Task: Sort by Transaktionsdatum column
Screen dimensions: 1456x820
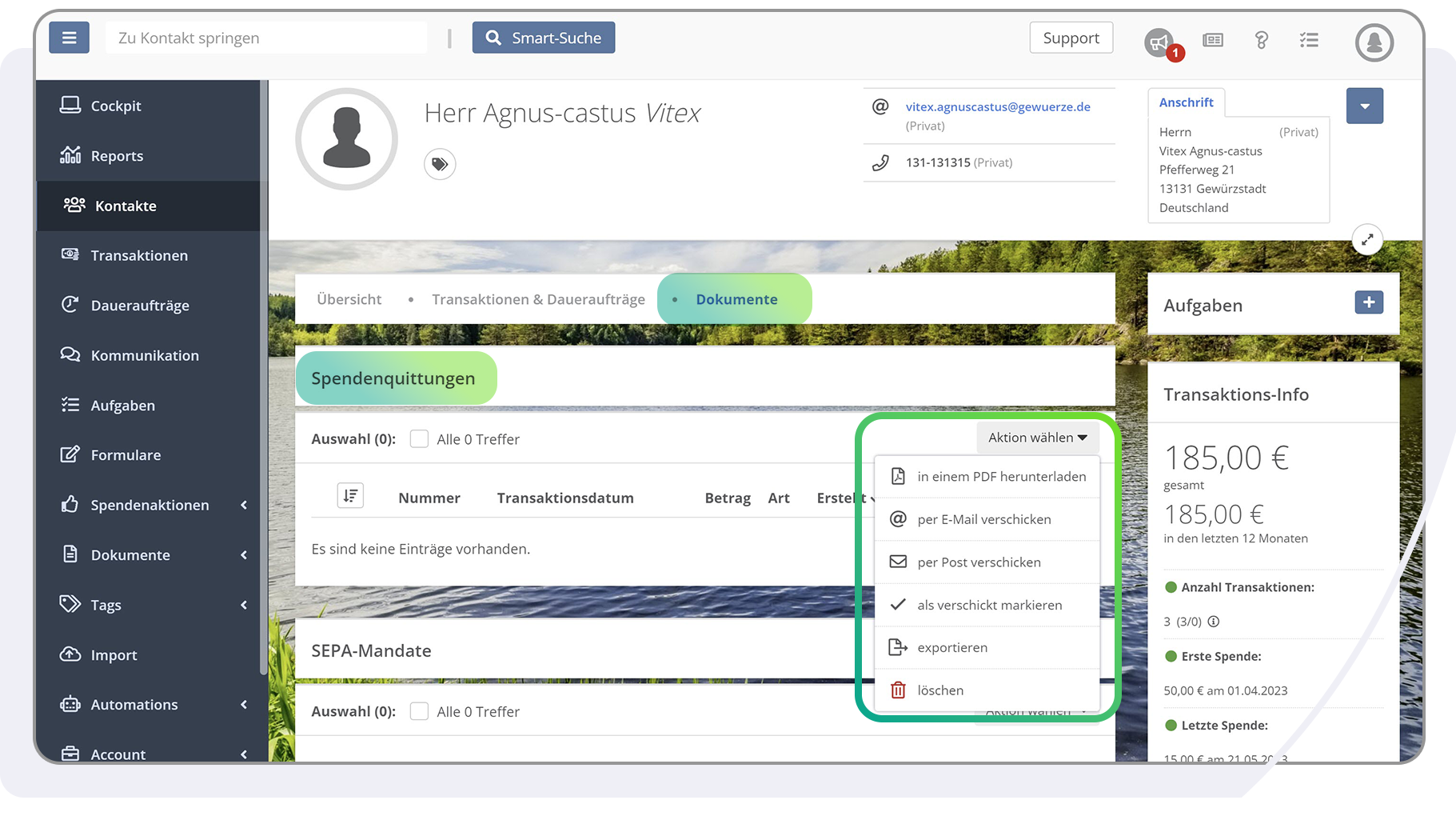Action: tap(565, 498)
